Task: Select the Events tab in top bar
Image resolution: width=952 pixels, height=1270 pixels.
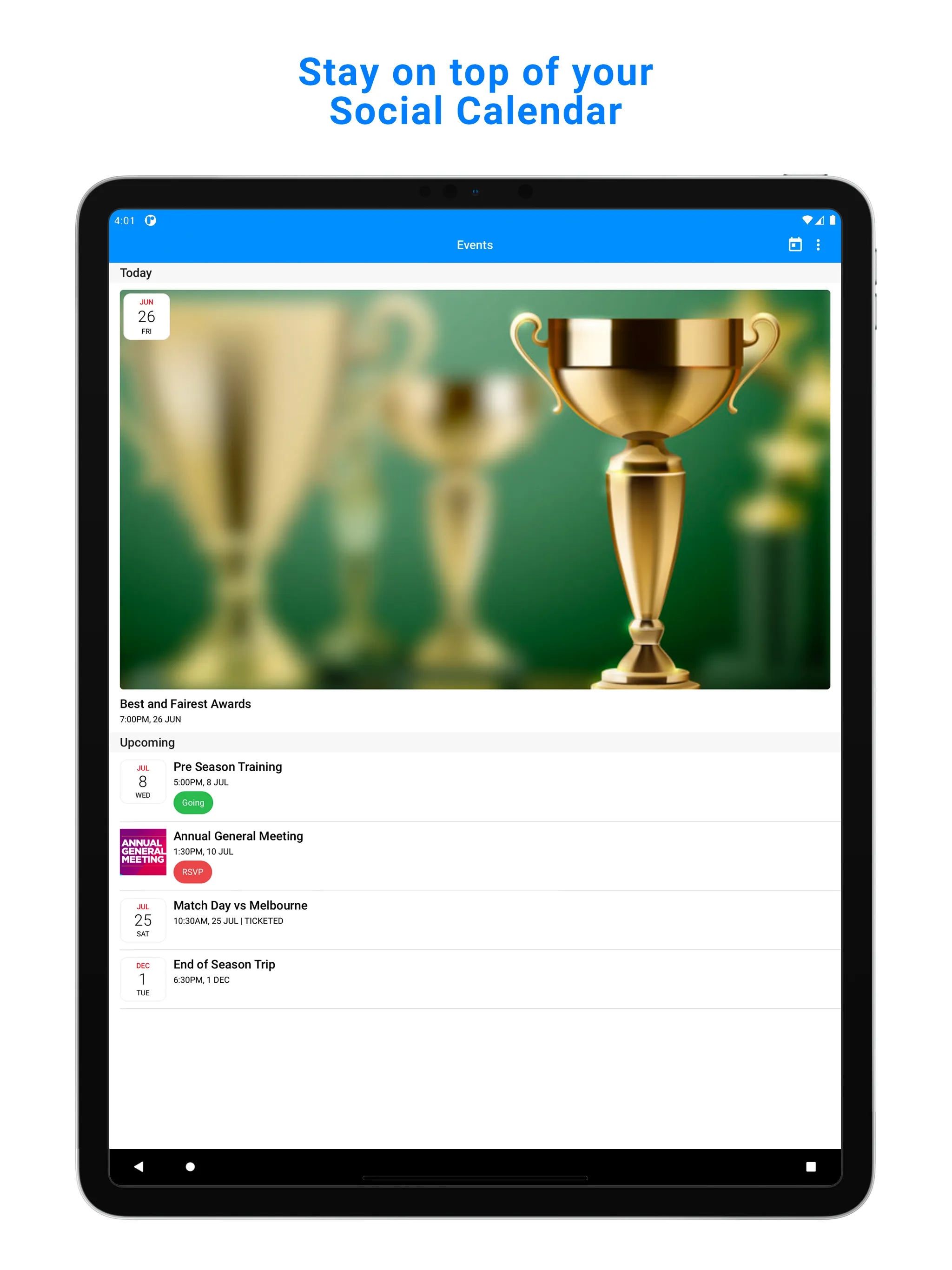Action: pos(476,245)
